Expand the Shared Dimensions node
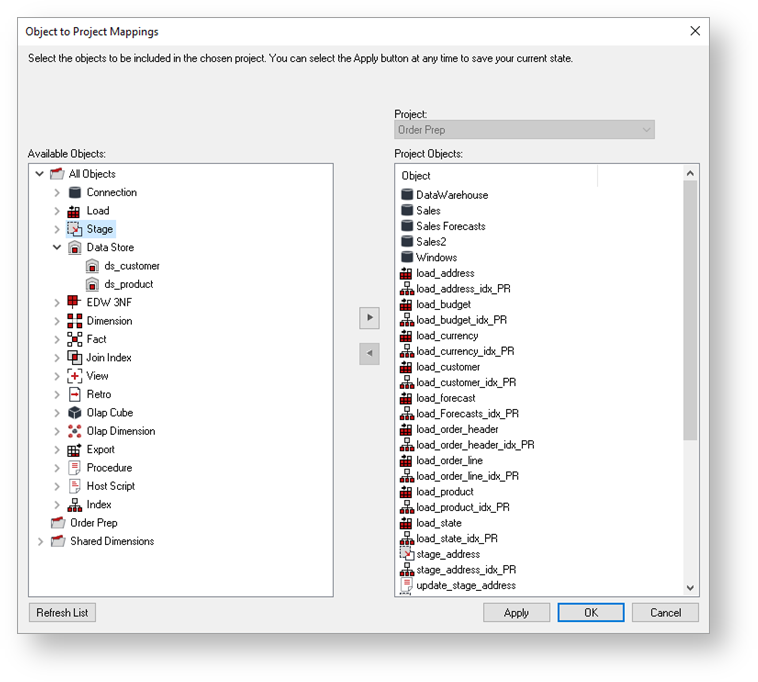This screenshot has width=758, height=682. 40,542
